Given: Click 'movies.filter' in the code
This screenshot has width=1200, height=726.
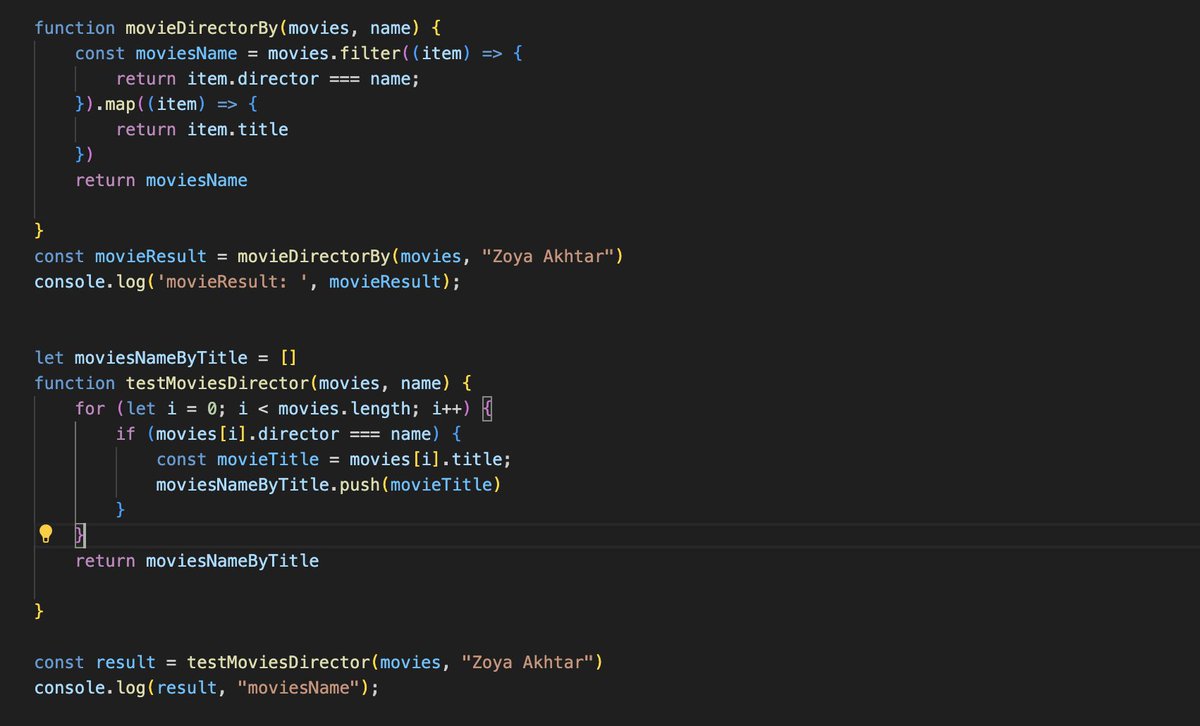Looking at the screenshot, I should (334, 53).
